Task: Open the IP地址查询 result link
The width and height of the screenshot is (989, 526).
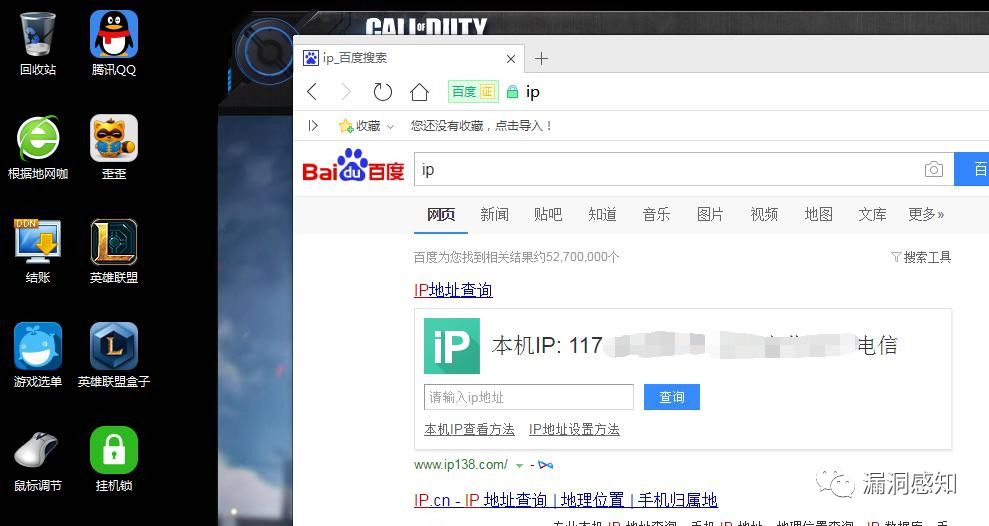Action: [453, 290]
